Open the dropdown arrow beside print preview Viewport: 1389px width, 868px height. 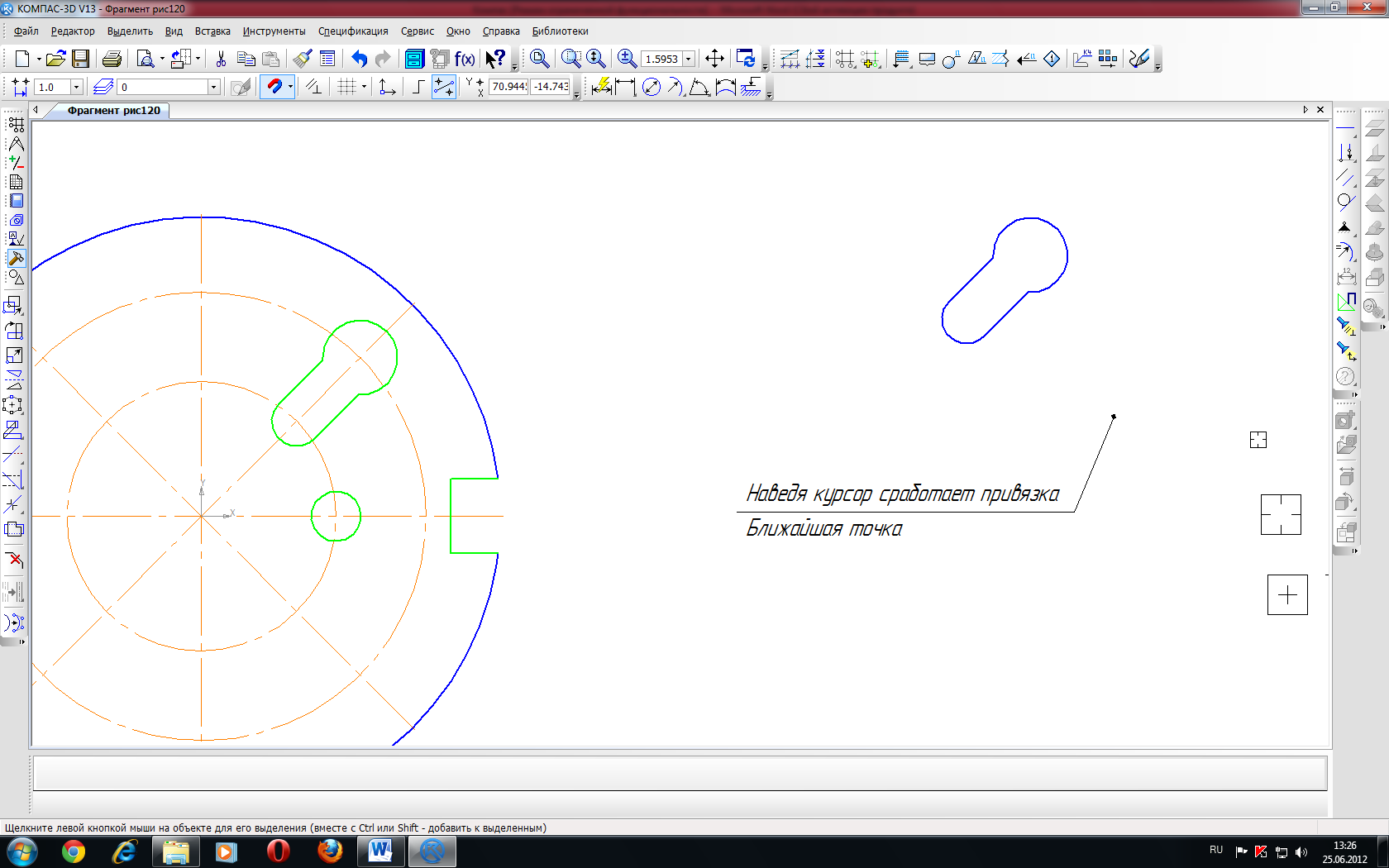[162, 59]
